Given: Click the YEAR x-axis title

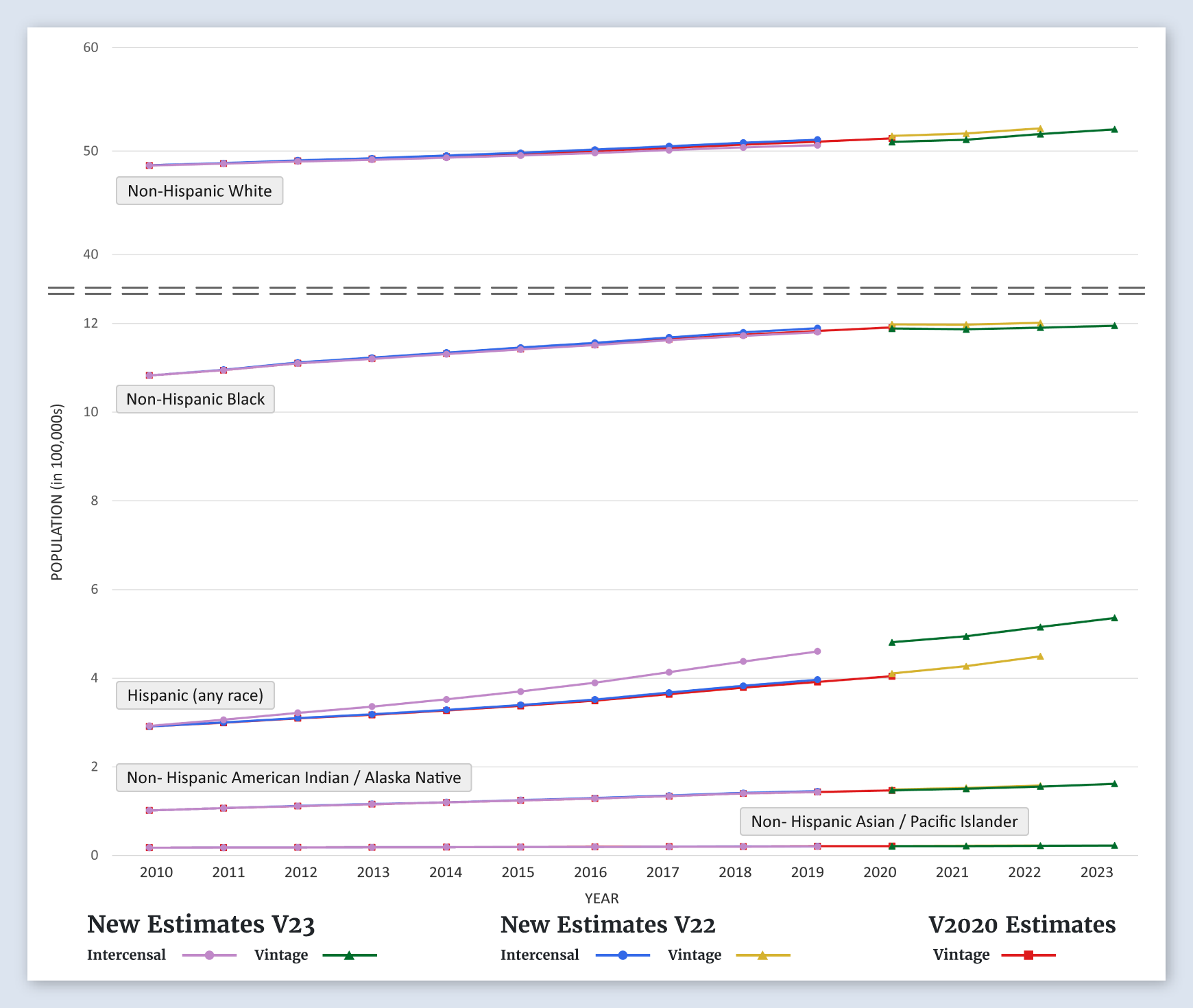Looking at the screenshot, I should 601,898.
